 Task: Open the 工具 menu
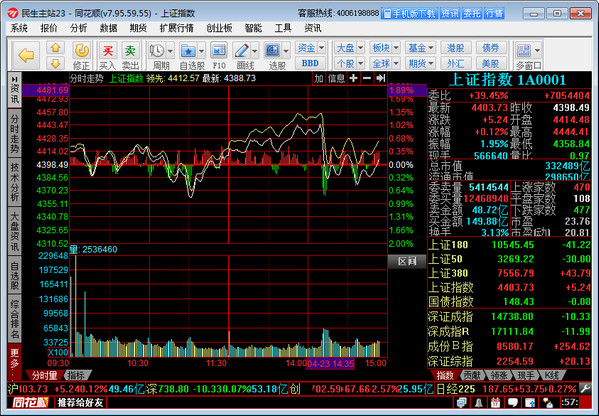point(283,28)
